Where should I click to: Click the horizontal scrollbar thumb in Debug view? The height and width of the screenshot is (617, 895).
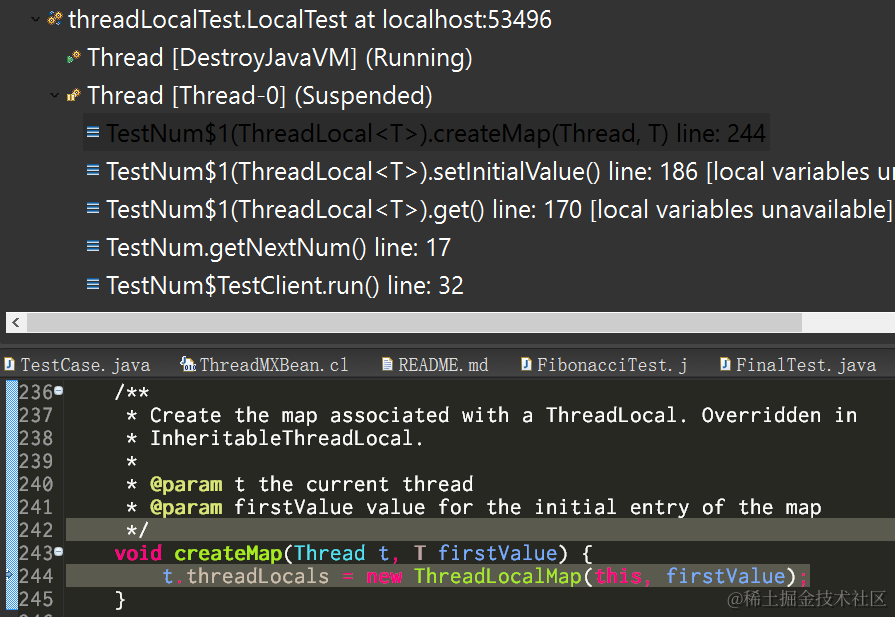(414, 322)
